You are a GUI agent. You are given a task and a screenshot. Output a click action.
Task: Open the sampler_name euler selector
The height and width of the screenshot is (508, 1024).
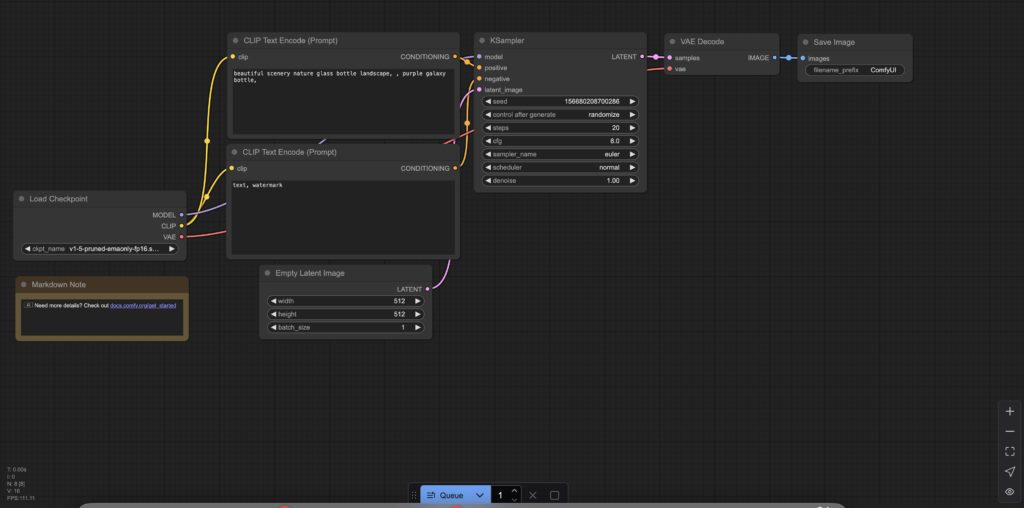pos(560,154)
